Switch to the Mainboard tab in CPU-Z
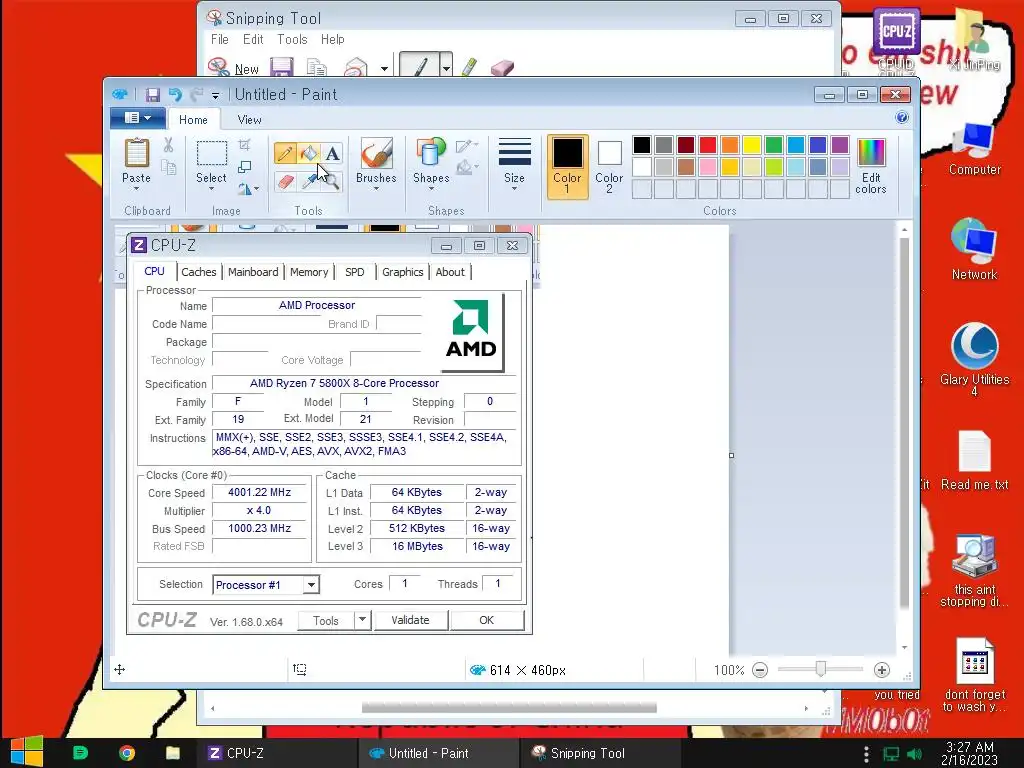 (253, 272)
